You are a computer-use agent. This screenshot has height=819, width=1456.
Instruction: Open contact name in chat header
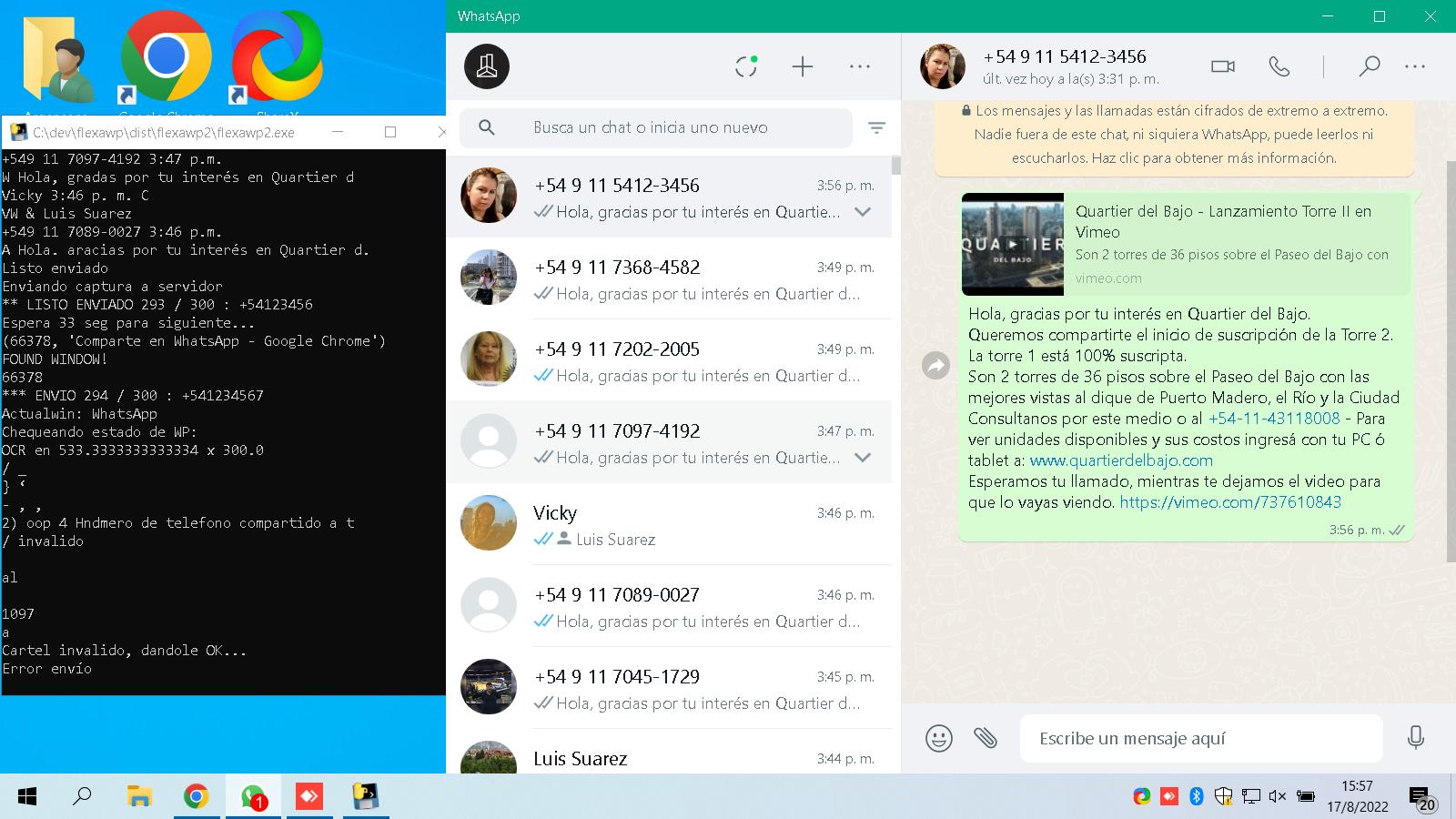pos(1065,56)
